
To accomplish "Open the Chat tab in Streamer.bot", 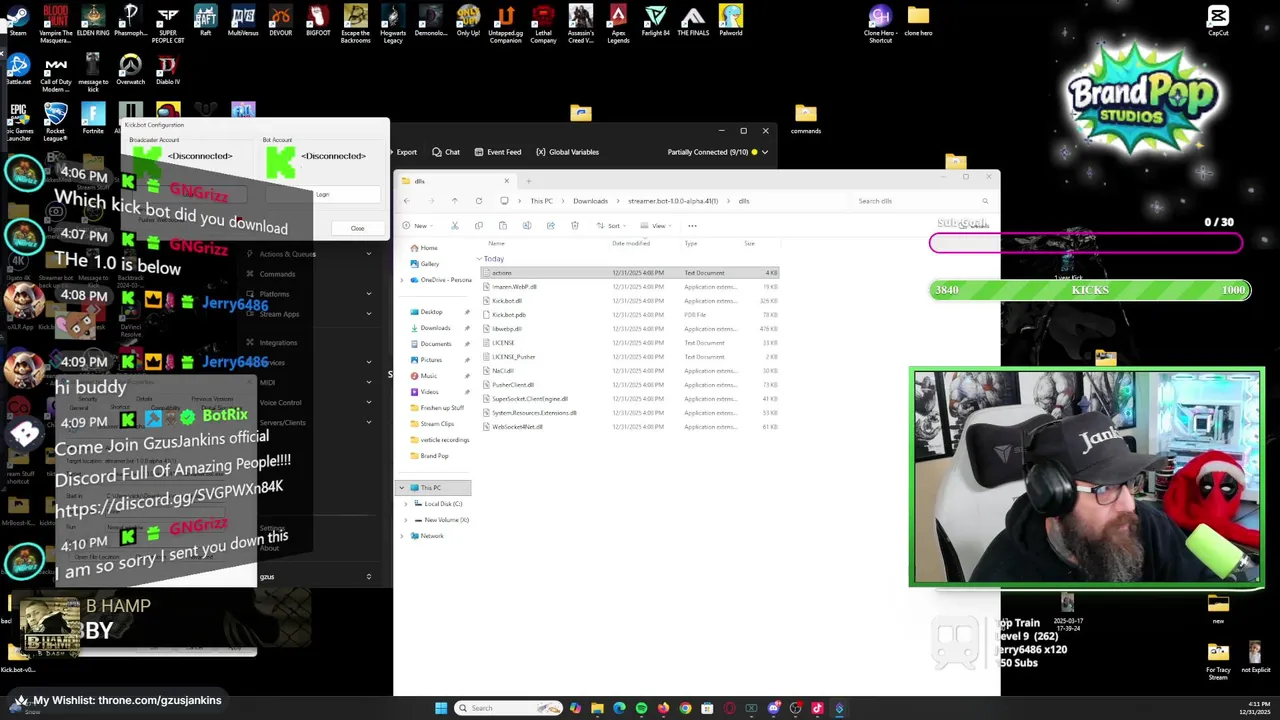I will click(x=446, y=152).
